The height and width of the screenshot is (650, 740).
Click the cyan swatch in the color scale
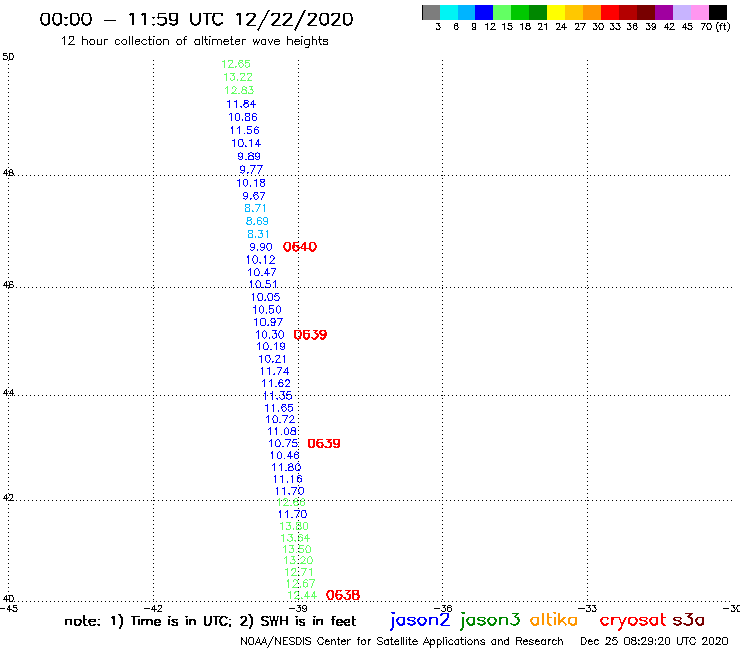pyautogui.click(x=449, y=12)
